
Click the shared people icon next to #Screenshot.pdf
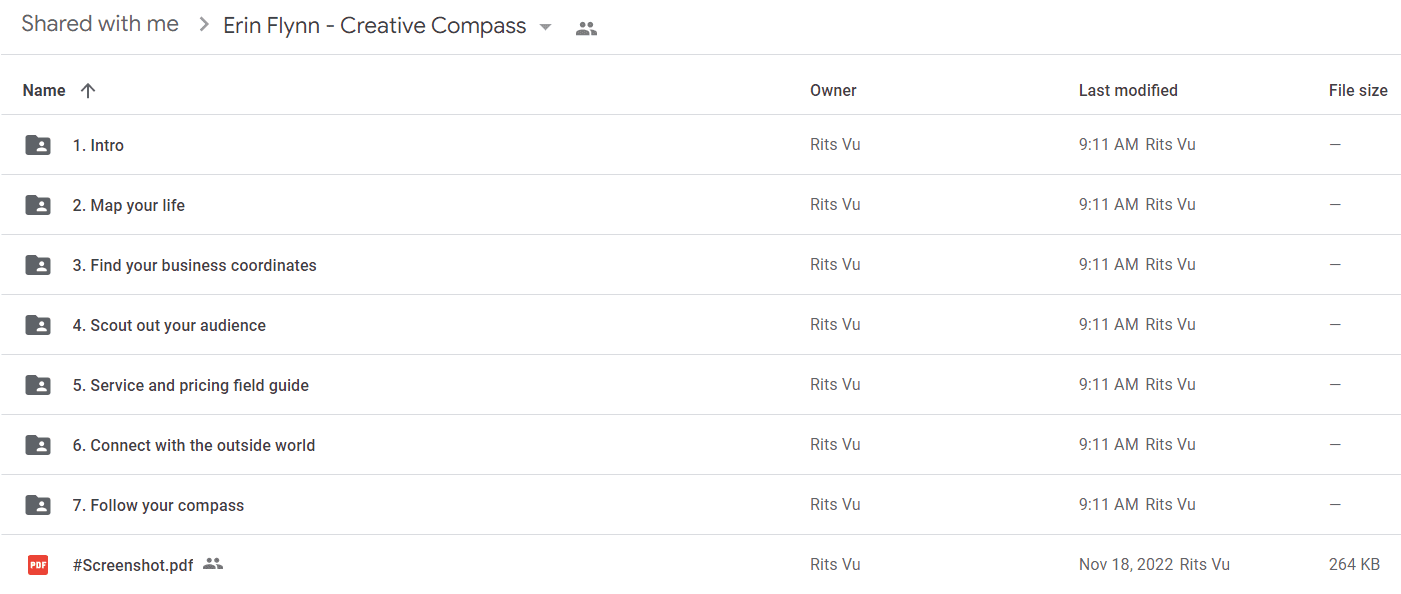coord(212,564)
